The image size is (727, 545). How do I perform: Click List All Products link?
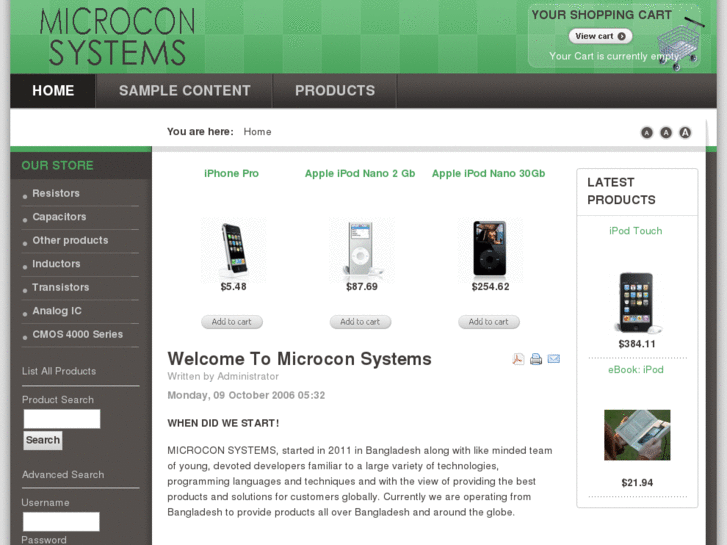pyautogui.click(x=59, y=371)
